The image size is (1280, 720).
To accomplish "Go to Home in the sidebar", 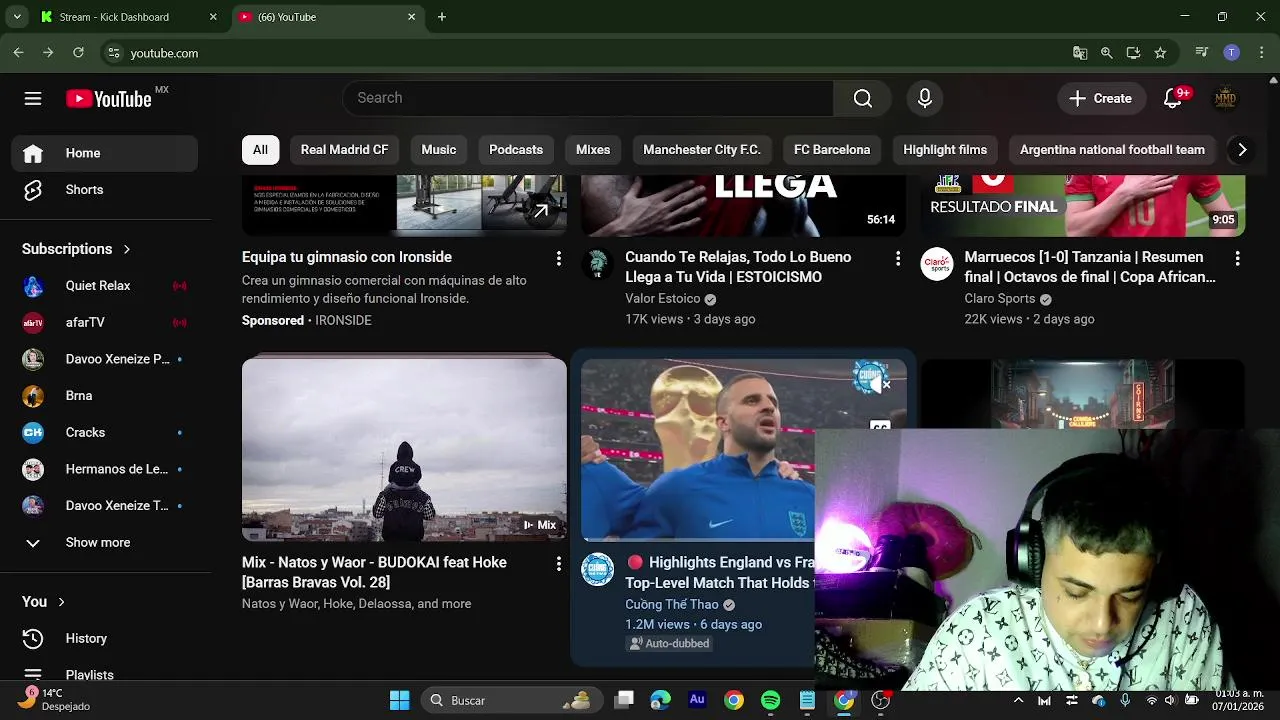I will [x=104, y=153].
